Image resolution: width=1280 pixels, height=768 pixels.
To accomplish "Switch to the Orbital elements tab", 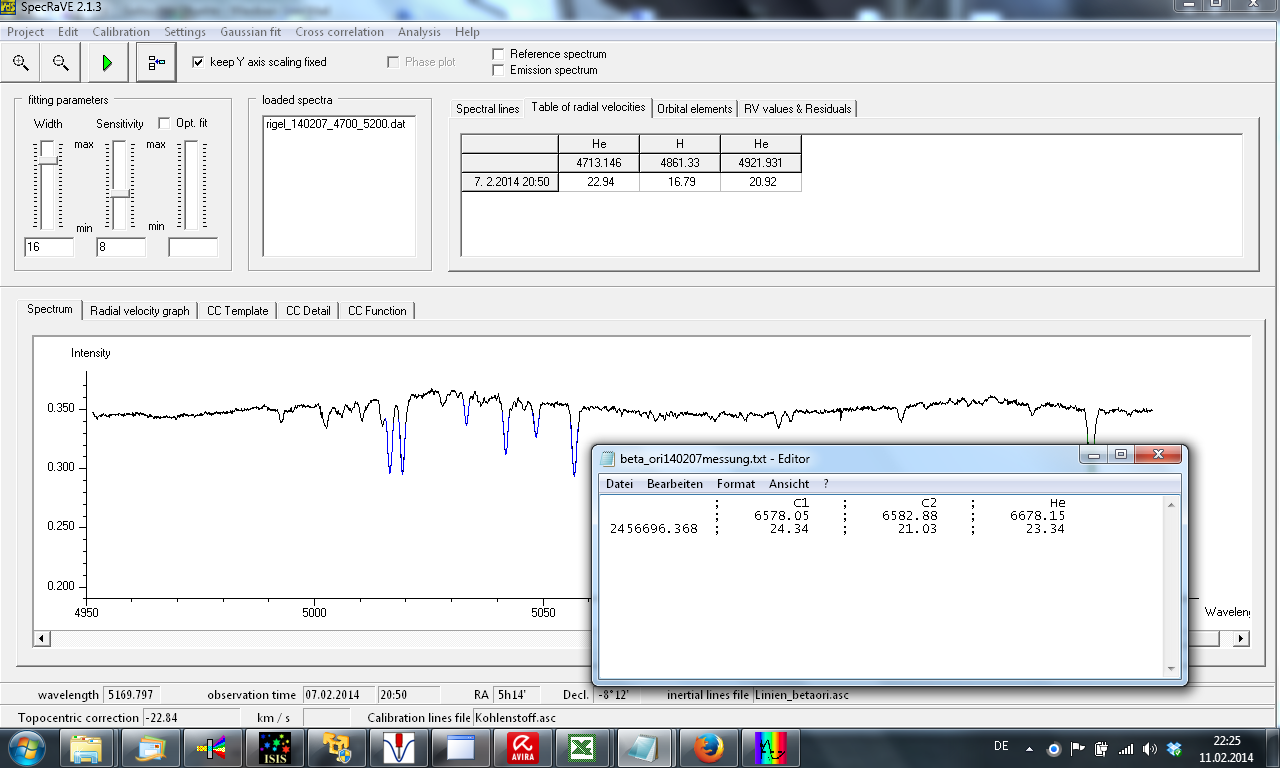I will pyautogui.click(x=694, y=108).
